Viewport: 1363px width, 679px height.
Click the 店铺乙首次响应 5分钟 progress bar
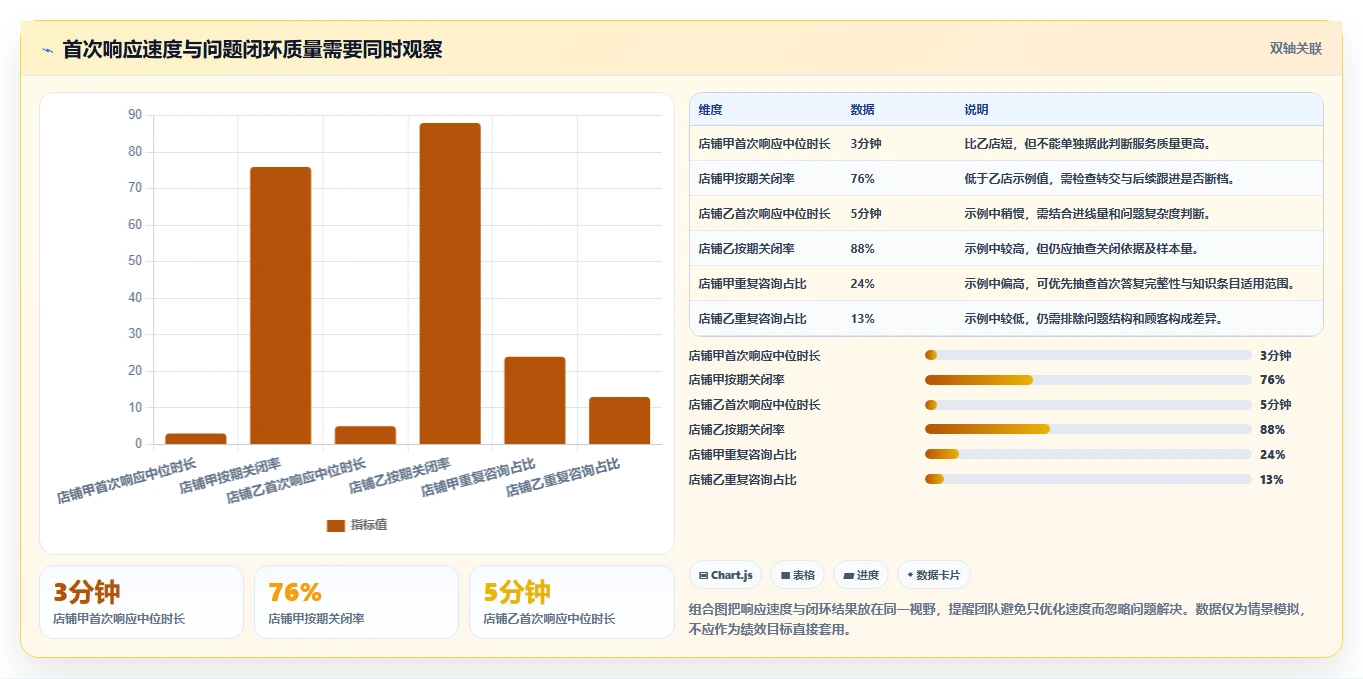[1088, 405]
